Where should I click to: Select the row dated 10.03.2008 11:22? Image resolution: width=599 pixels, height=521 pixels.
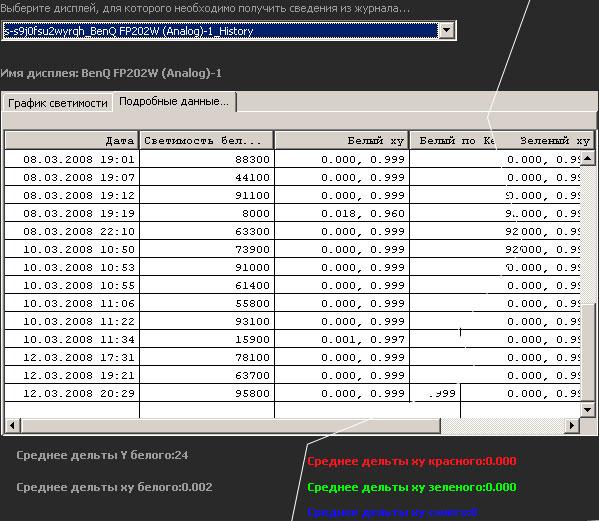coord(292,321)
